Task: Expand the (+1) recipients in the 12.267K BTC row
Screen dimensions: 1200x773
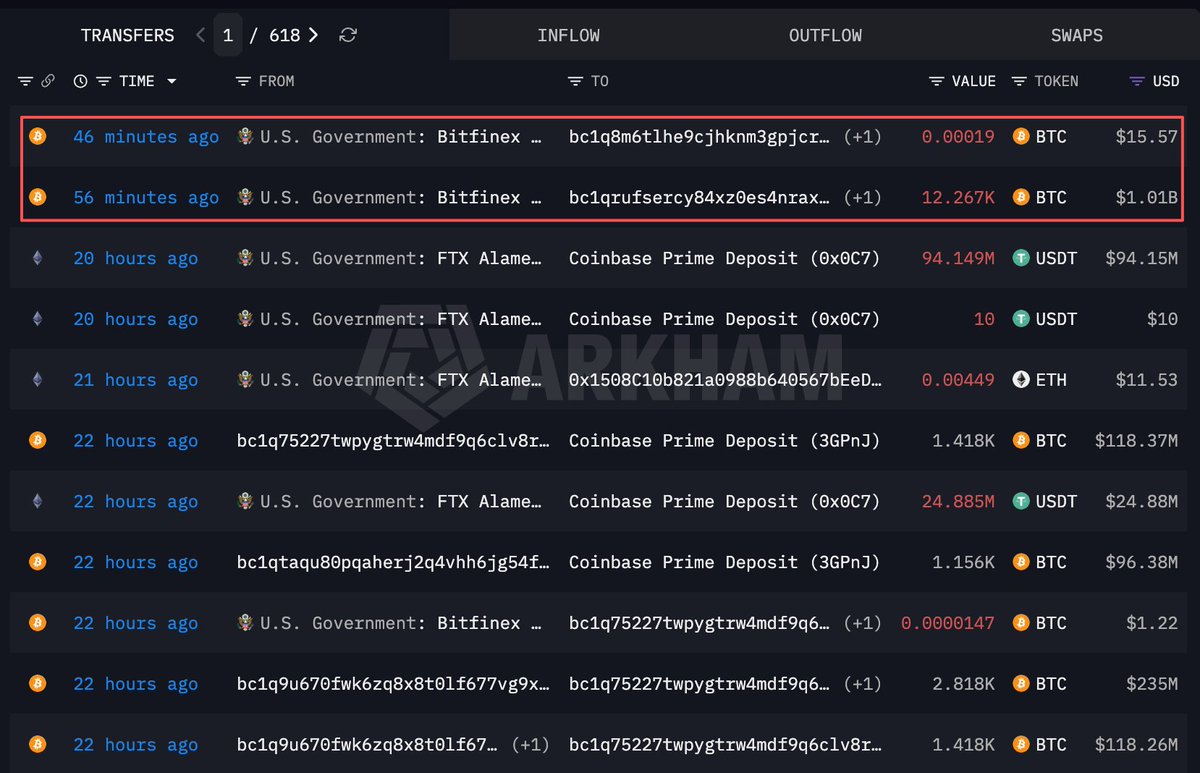Action: 863,198
